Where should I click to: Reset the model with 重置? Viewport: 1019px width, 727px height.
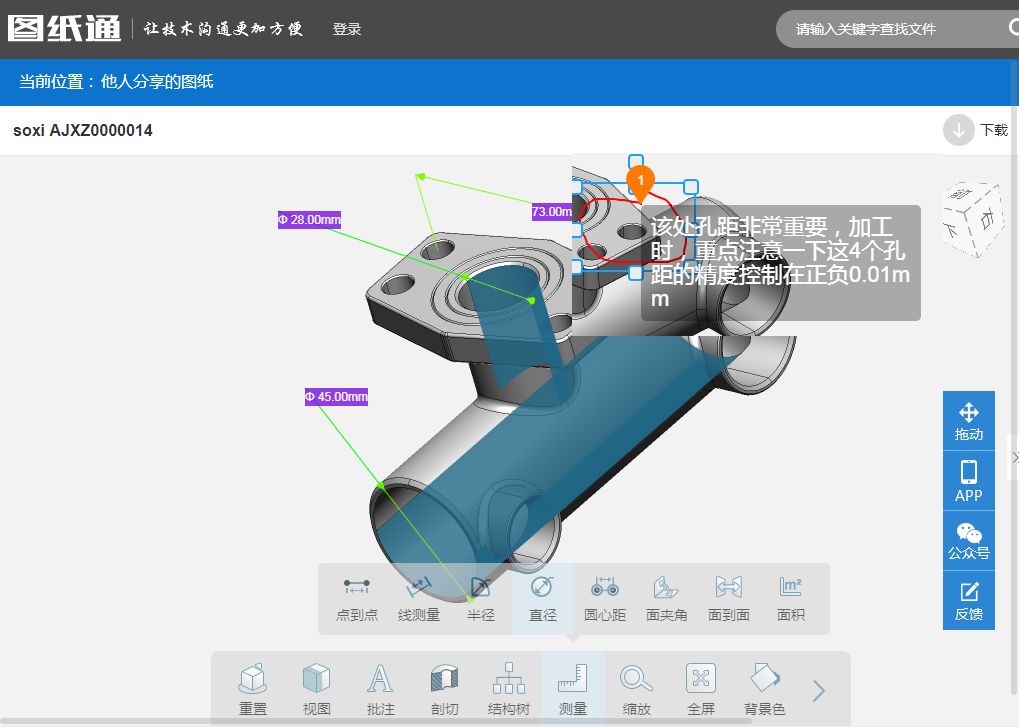point(253,690)
